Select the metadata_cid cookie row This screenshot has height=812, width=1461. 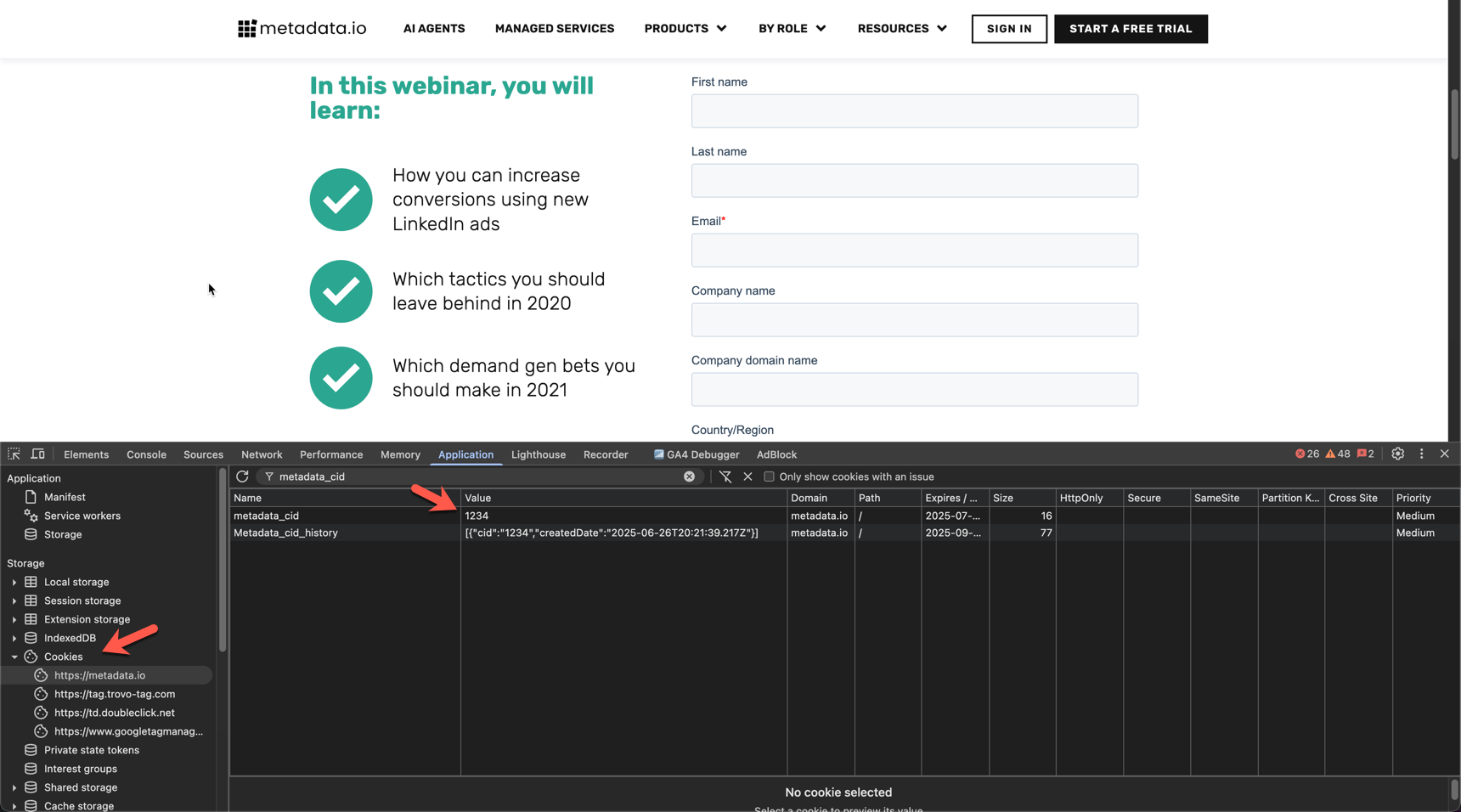click(x=266, y=516)
